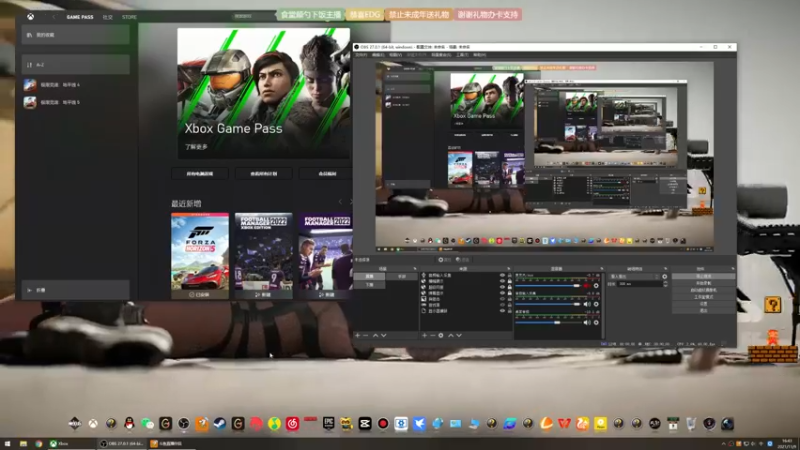
Task: Click the 了解更多 link on Game Pass banner
Action: pos(196,146)
